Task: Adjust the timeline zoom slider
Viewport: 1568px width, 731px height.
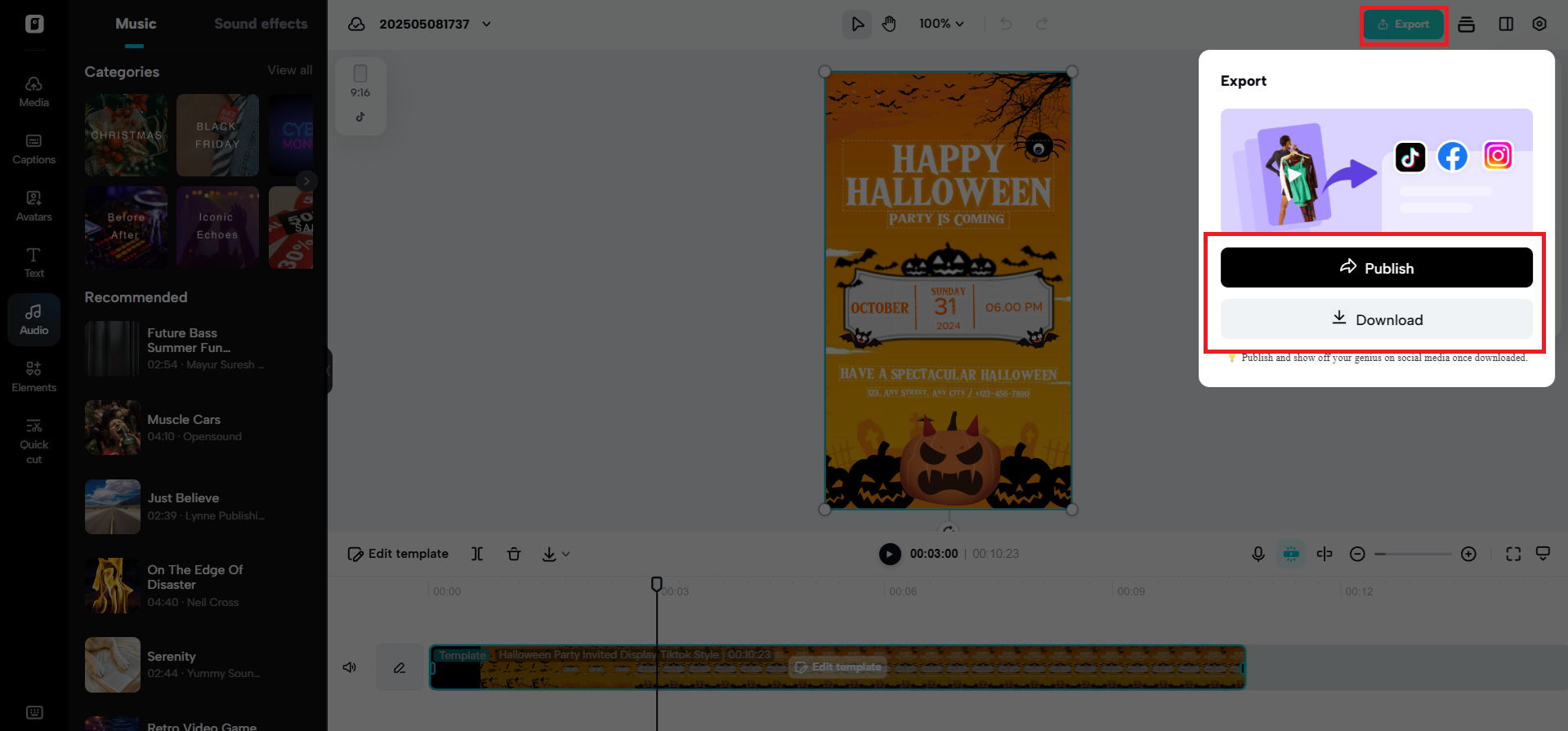Action: tap(1413, 554)
